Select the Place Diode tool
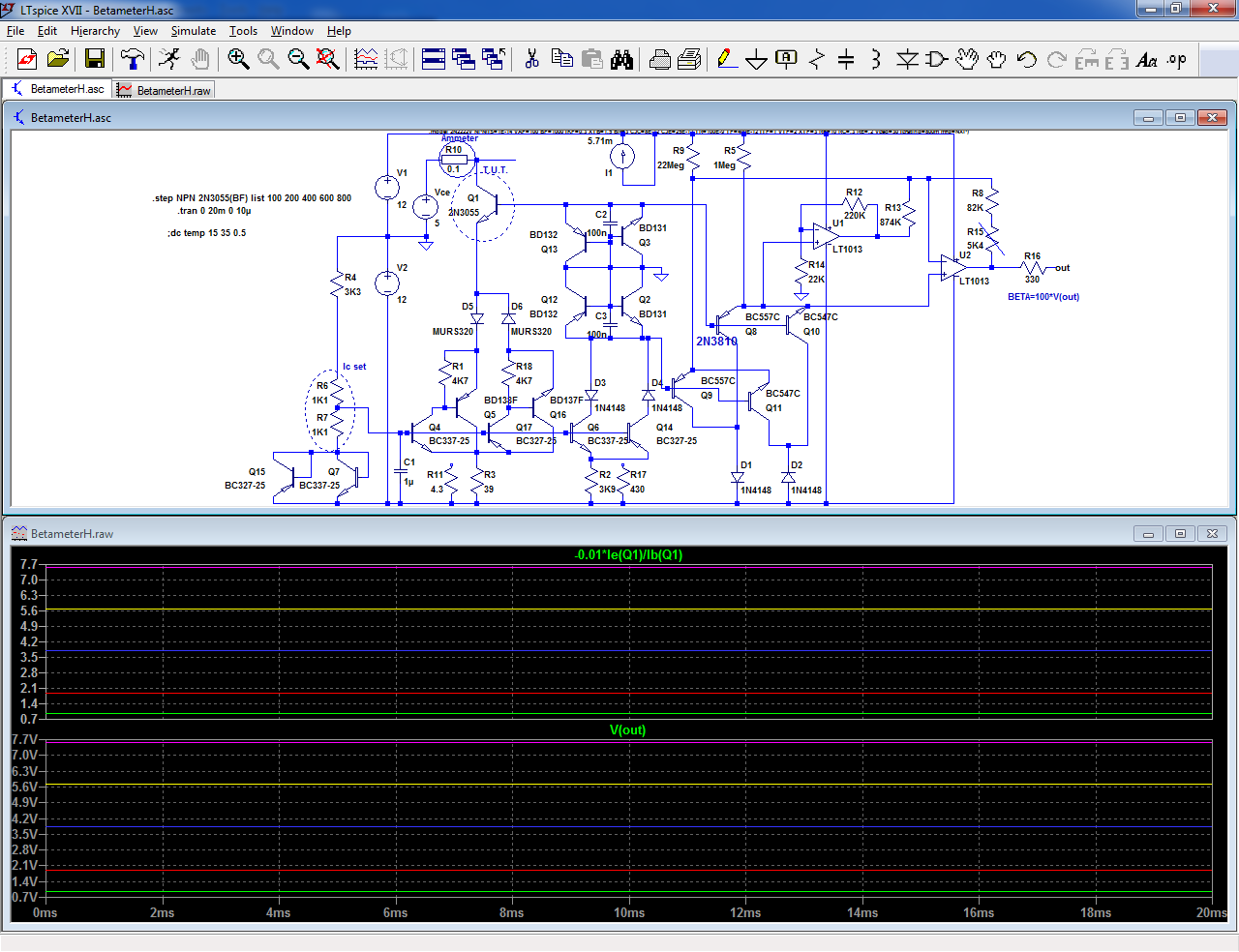The height and width of the screenshot is (952, 1239). click(907, 60)
